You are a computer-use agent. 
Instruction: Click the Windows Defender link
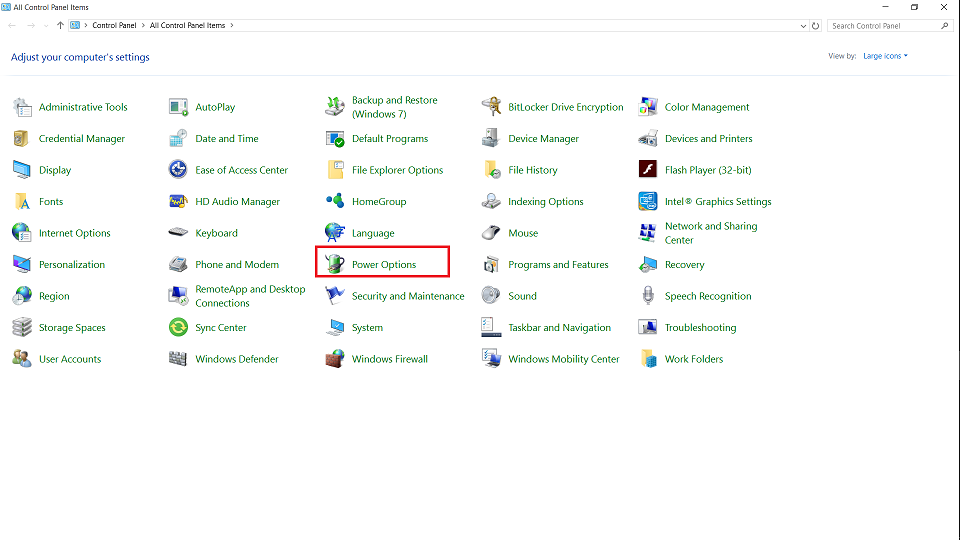(x=237, y=359)
